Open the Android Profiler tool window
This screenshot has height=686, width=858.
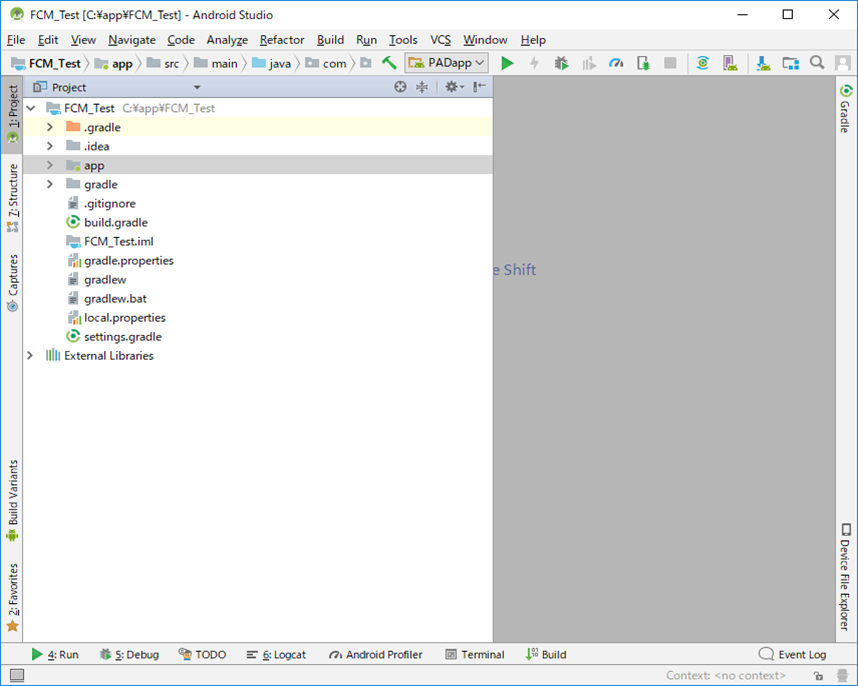(376, 655)
